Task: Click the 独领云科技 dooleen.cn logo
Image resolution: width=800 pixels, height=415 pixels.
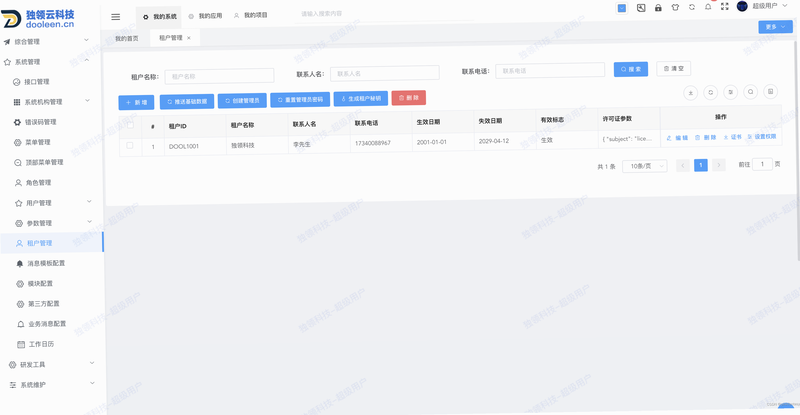Action: [38, 19]
